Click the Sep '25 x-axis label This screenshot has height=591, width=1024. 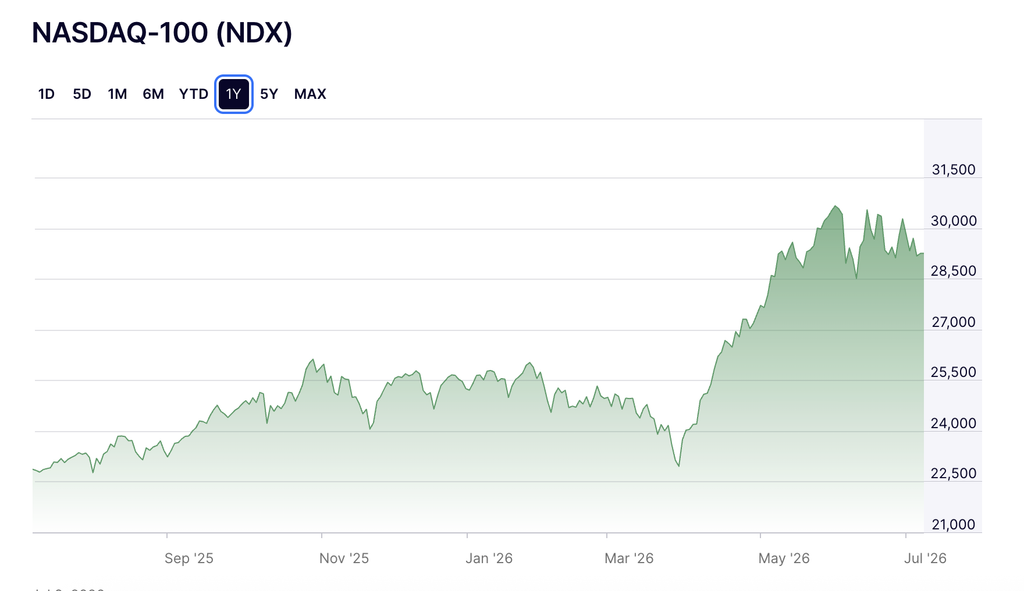[189, 558]
